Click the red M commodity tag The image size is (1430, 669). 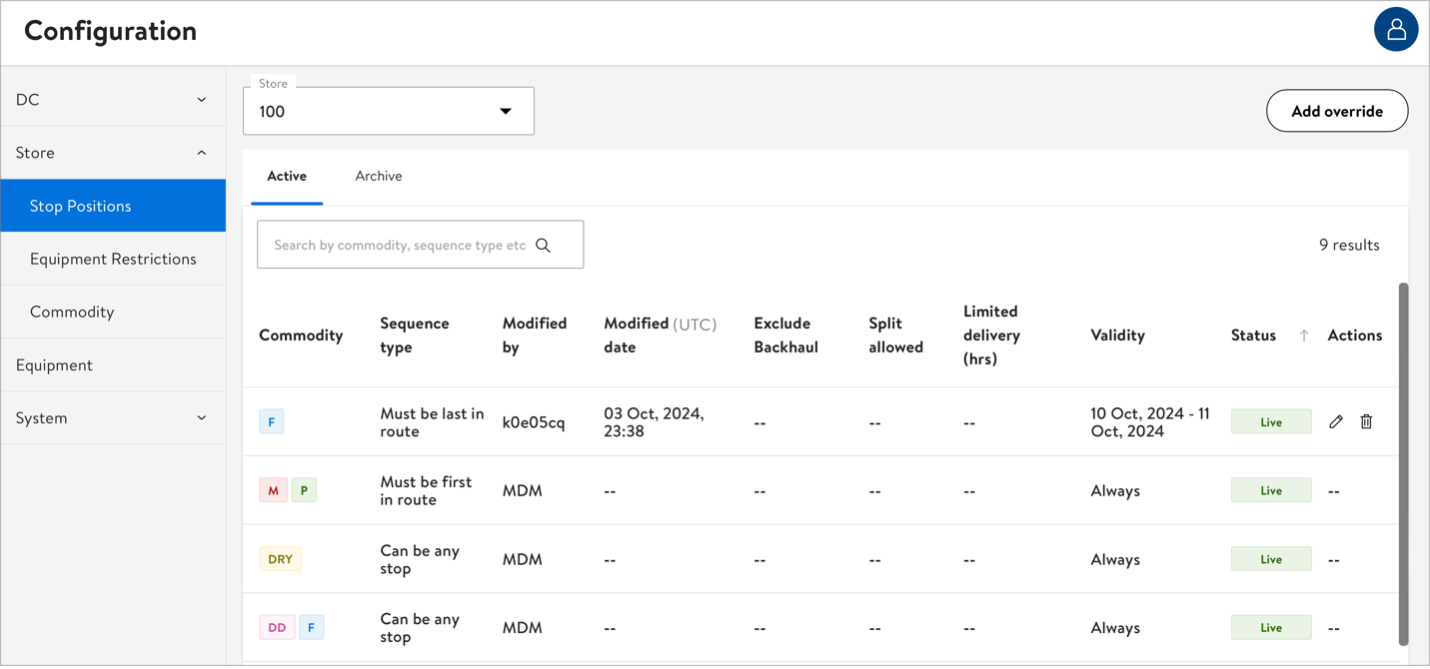(273, 491)
